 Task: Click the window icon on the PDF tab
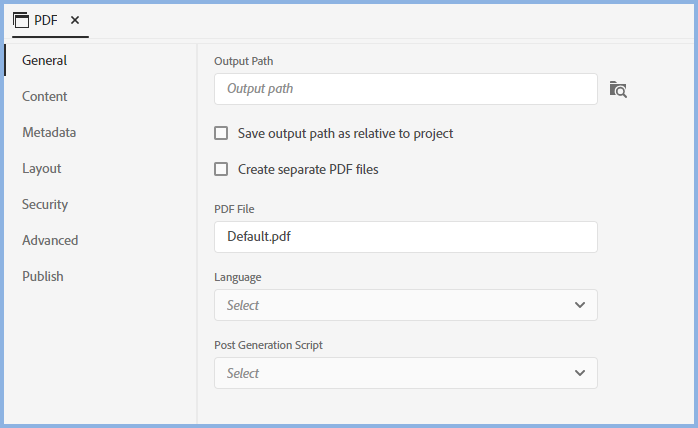[21, 20]
